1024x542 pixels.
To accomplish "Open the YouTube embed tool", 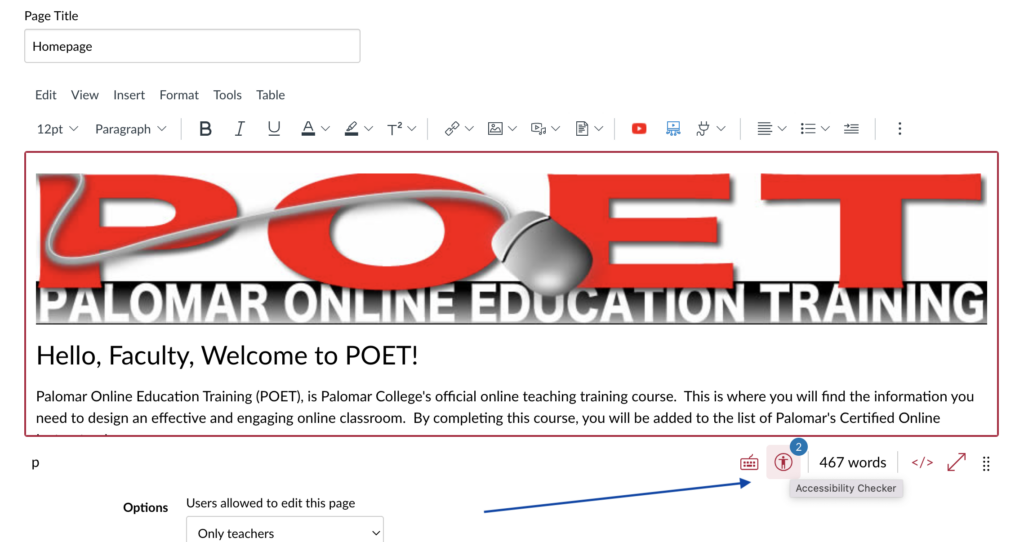I will (x=639, y=129).
